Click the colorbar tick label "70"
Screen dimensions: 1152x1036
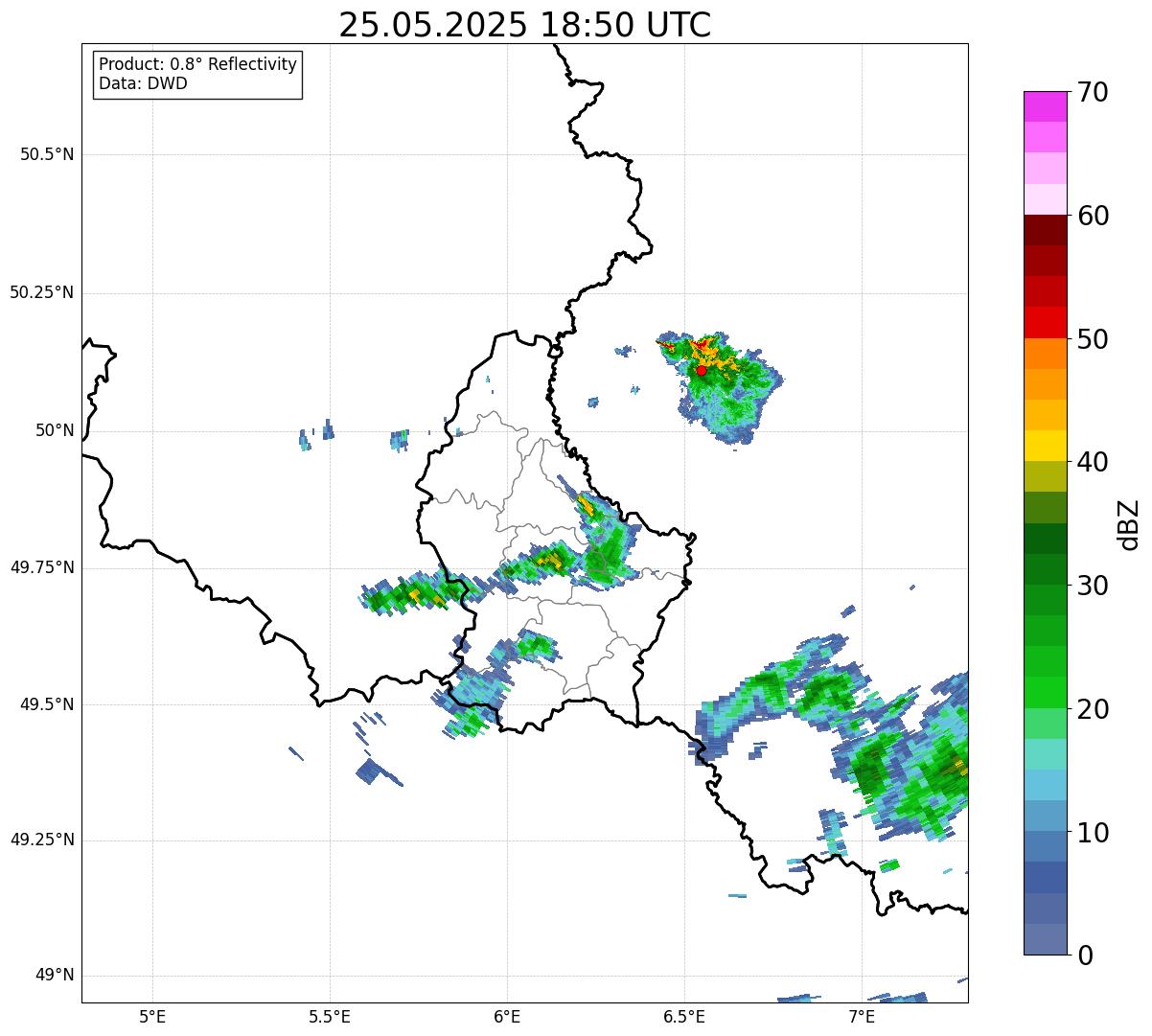[1093, 92]
